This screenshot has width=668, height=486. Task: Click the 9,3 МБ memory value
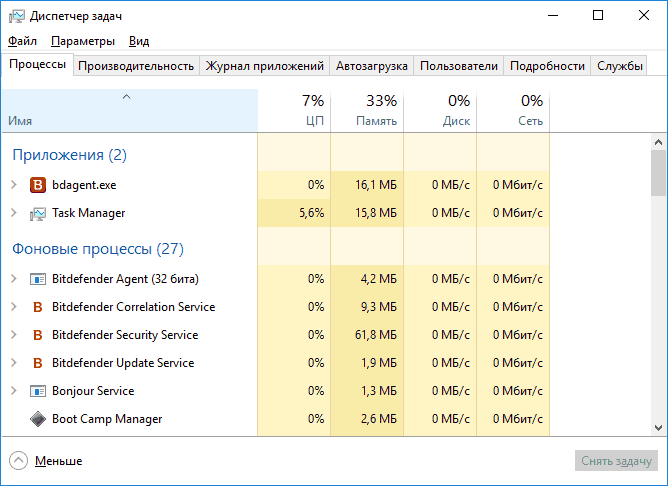pyautogui.click(x=379, y=307)
